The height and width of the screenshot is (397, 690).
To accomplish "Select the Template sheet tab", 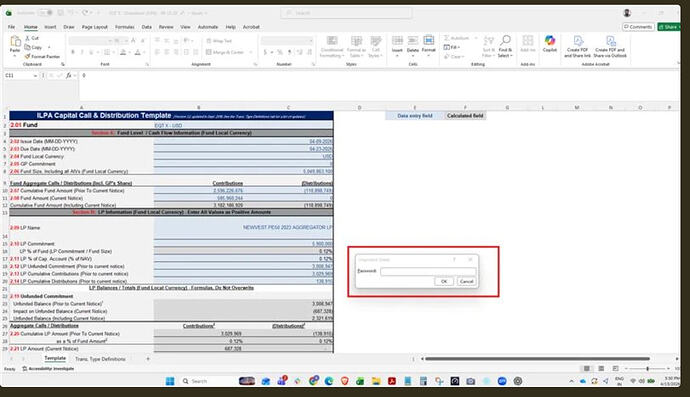I will [x=55, y=359].
